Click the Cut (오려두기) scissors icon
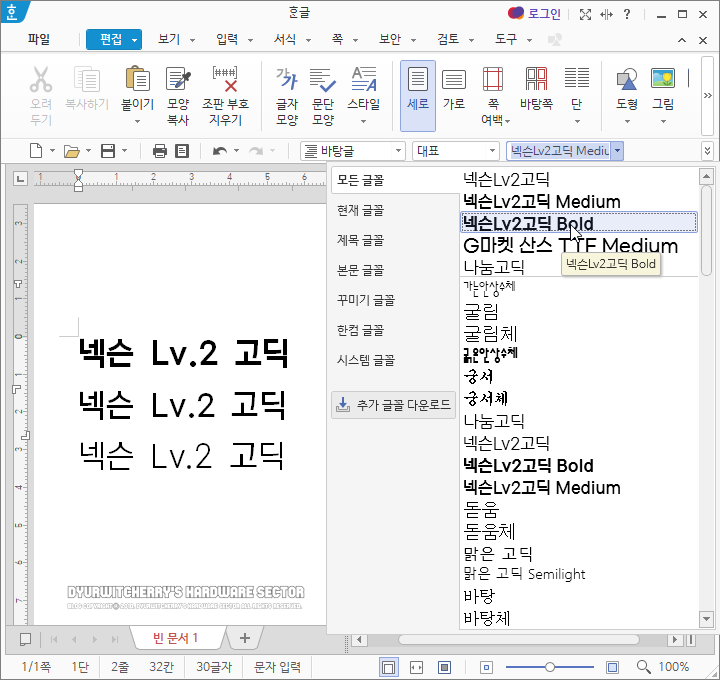Image resolution: width=720 pixels, height=680 pixels. coord(41,79)
